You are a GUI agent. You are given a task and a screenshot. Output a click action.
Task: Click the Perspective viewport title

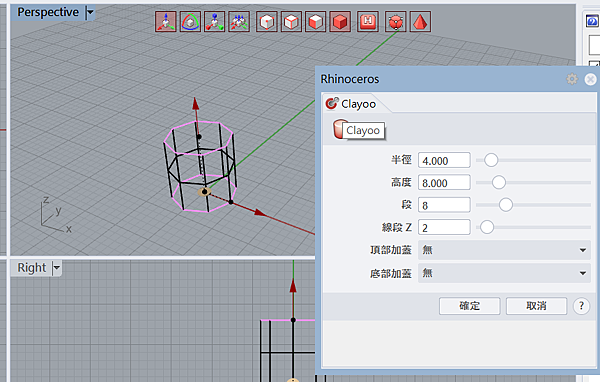coord(48,12)
